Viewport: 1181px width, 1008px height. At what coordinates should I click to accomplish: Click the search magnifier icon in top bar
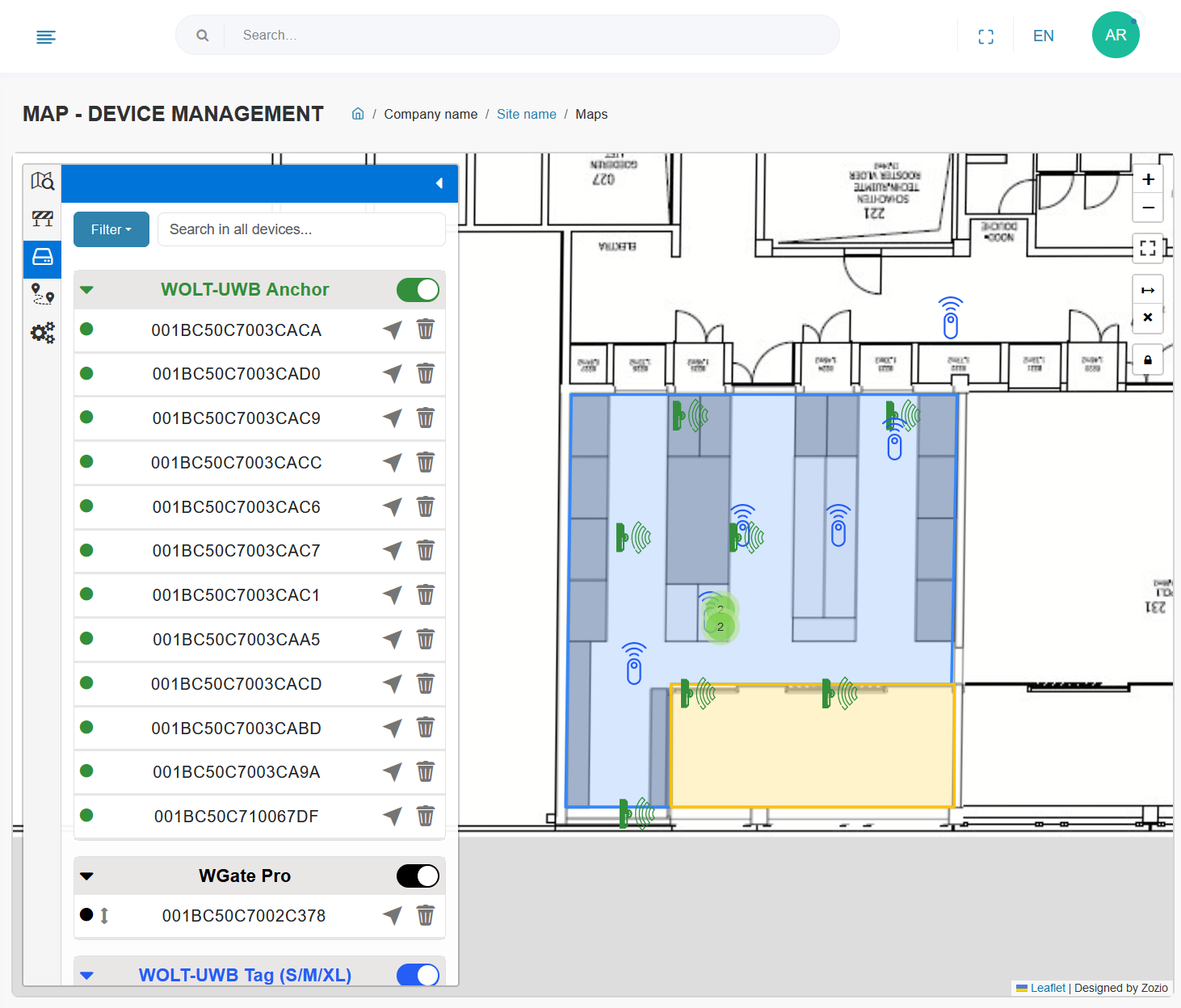[203, 36]
